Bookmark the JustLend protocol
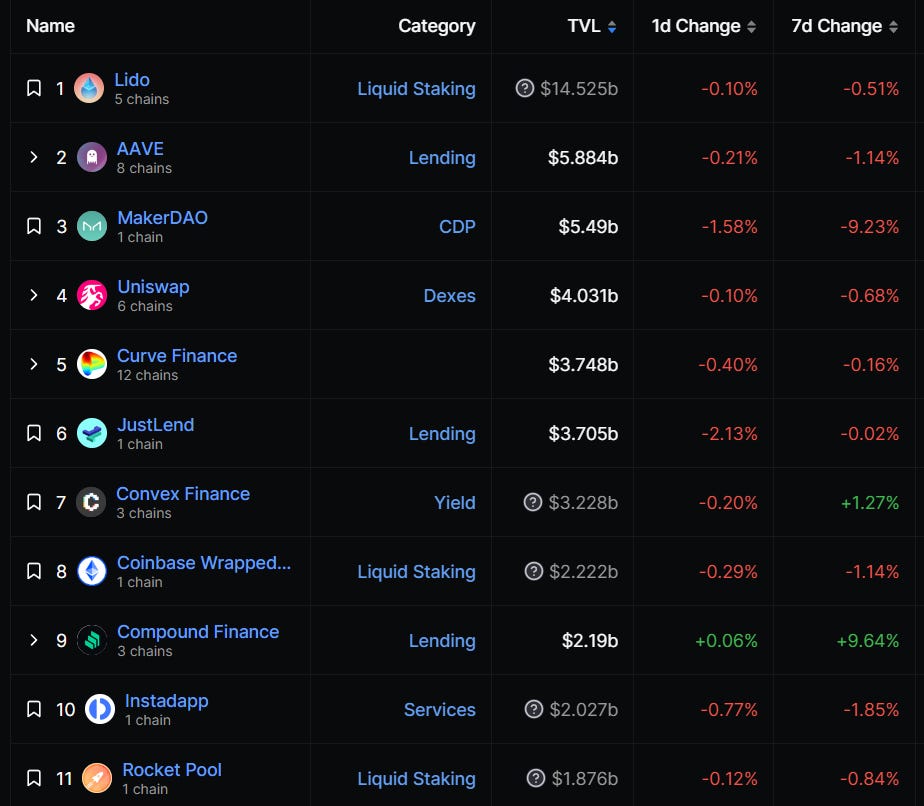The width and height of the screenshot is (924, 806). tap(34, 433)
